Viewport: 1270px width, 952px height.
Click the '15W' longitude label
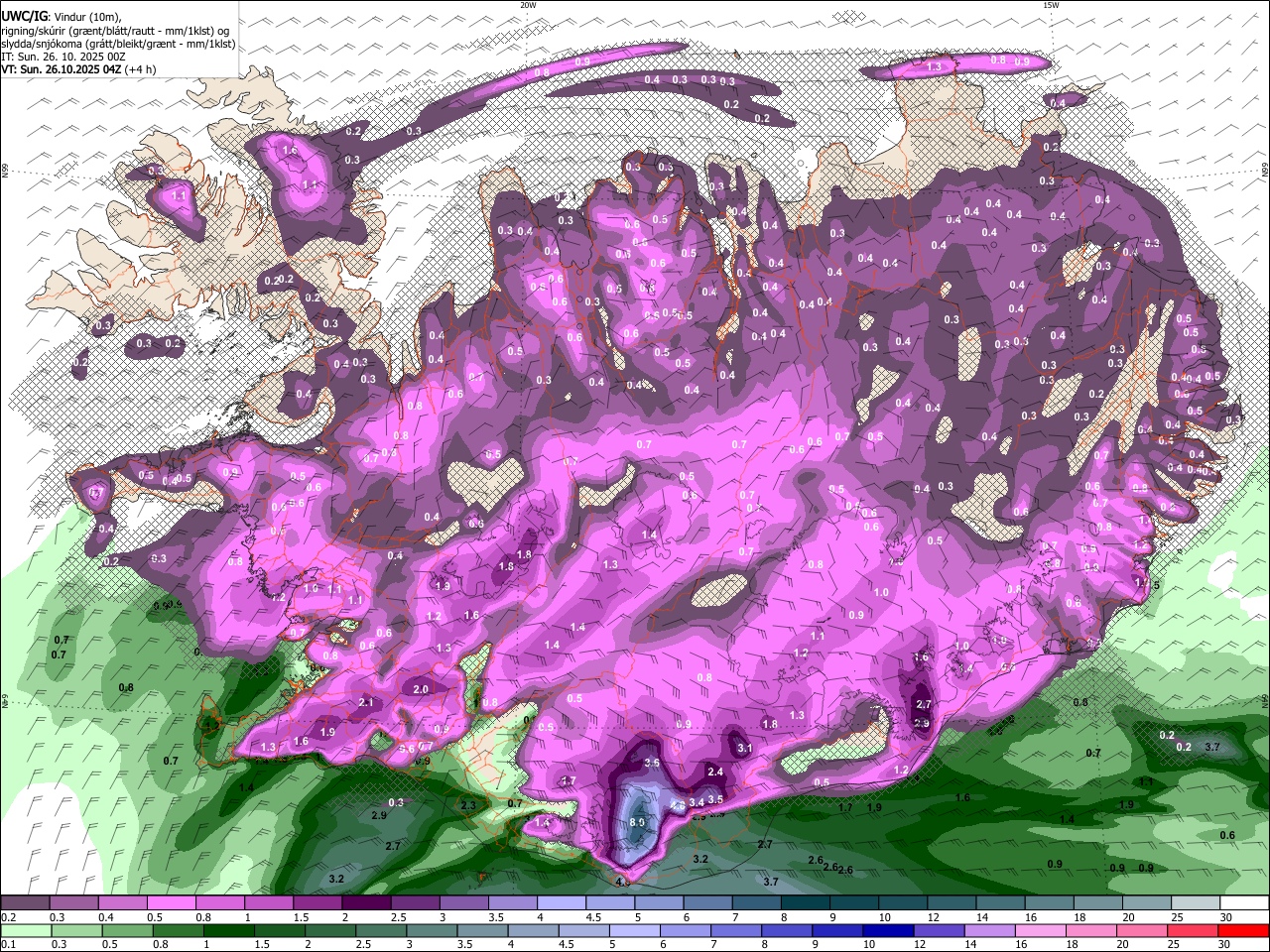pyautogui.click(x=1051, y=5)
